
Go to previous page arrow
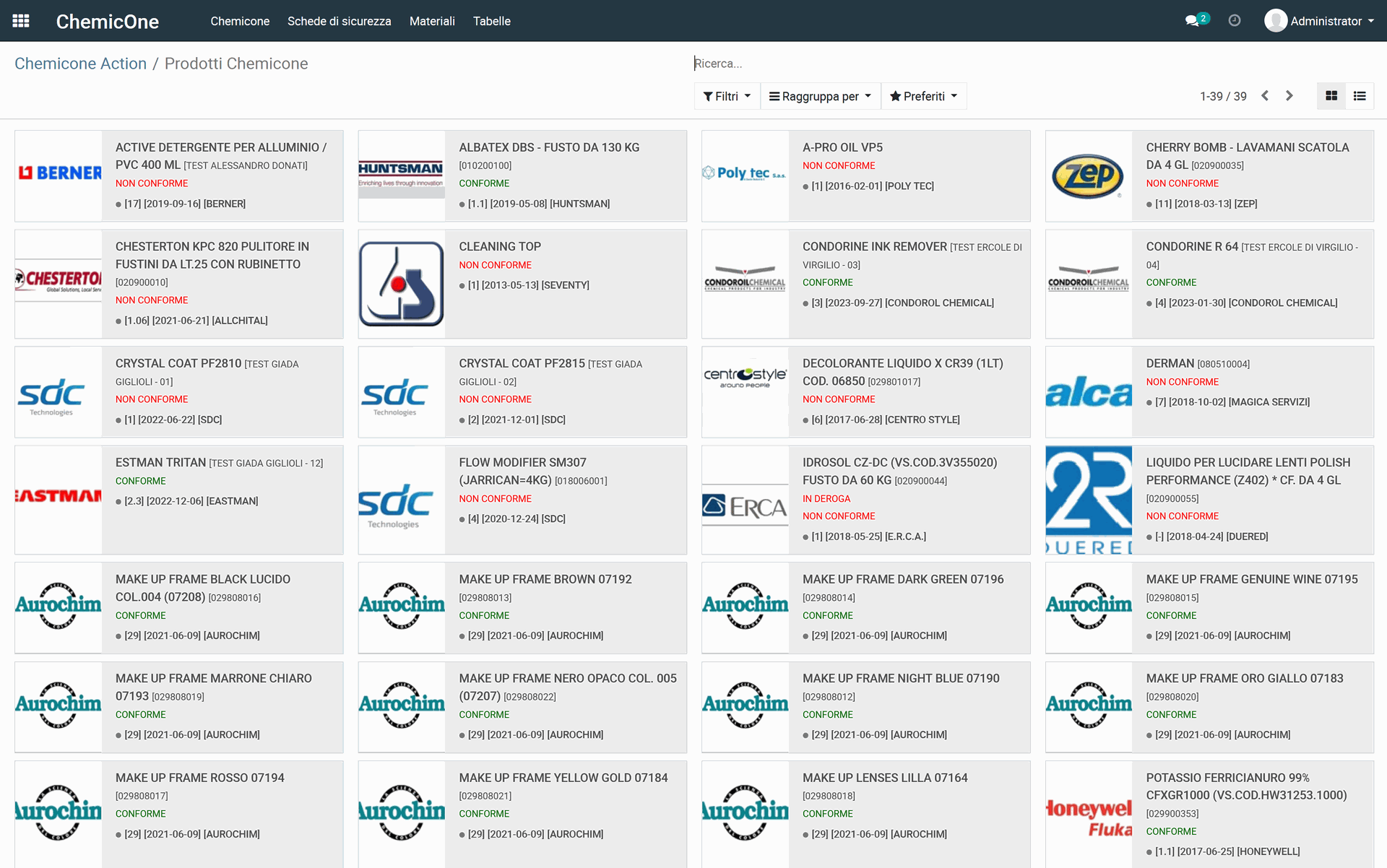(x=1265, y=96)
